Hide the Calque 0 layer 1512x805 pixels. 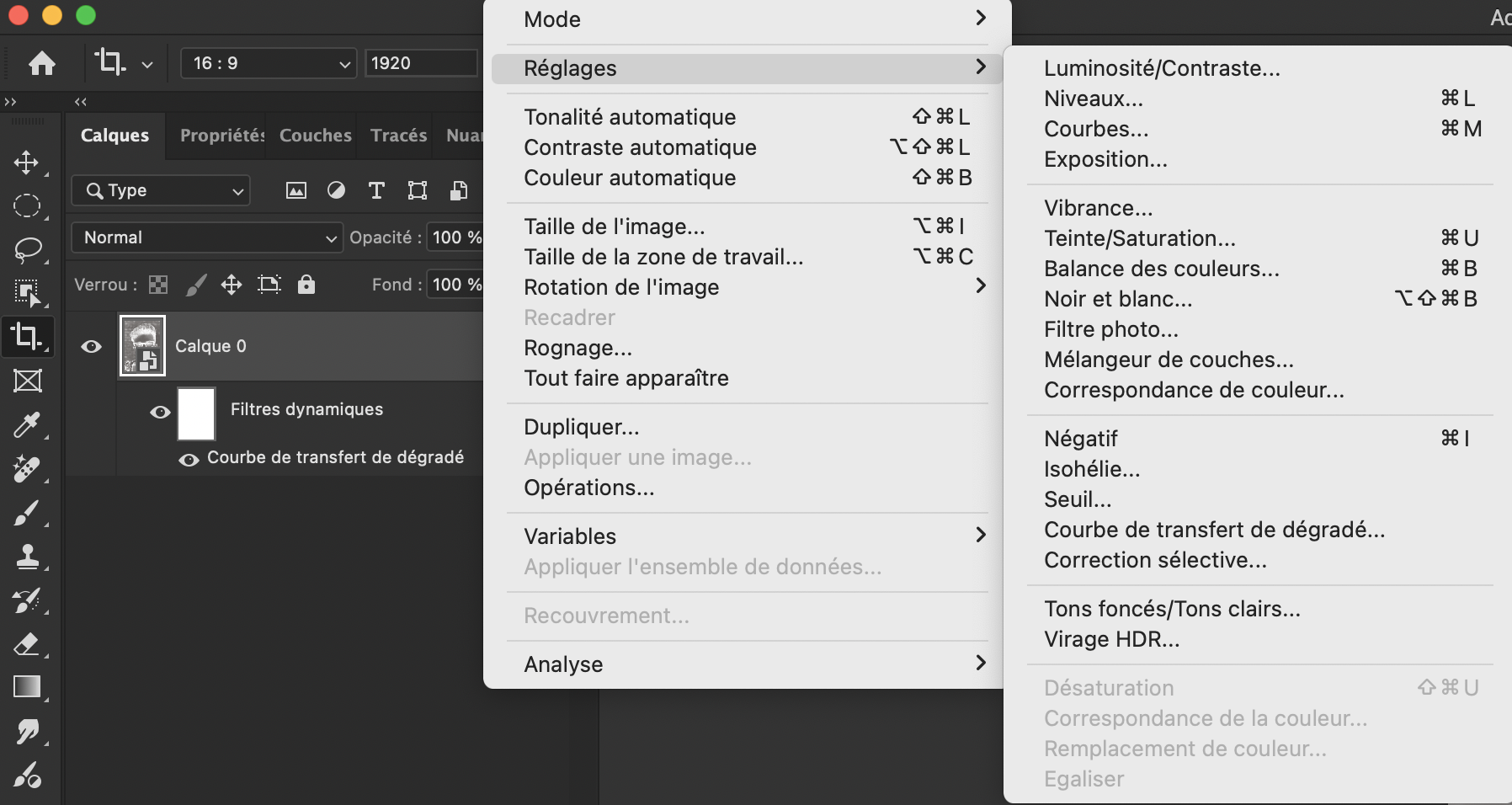pos(93,345)
